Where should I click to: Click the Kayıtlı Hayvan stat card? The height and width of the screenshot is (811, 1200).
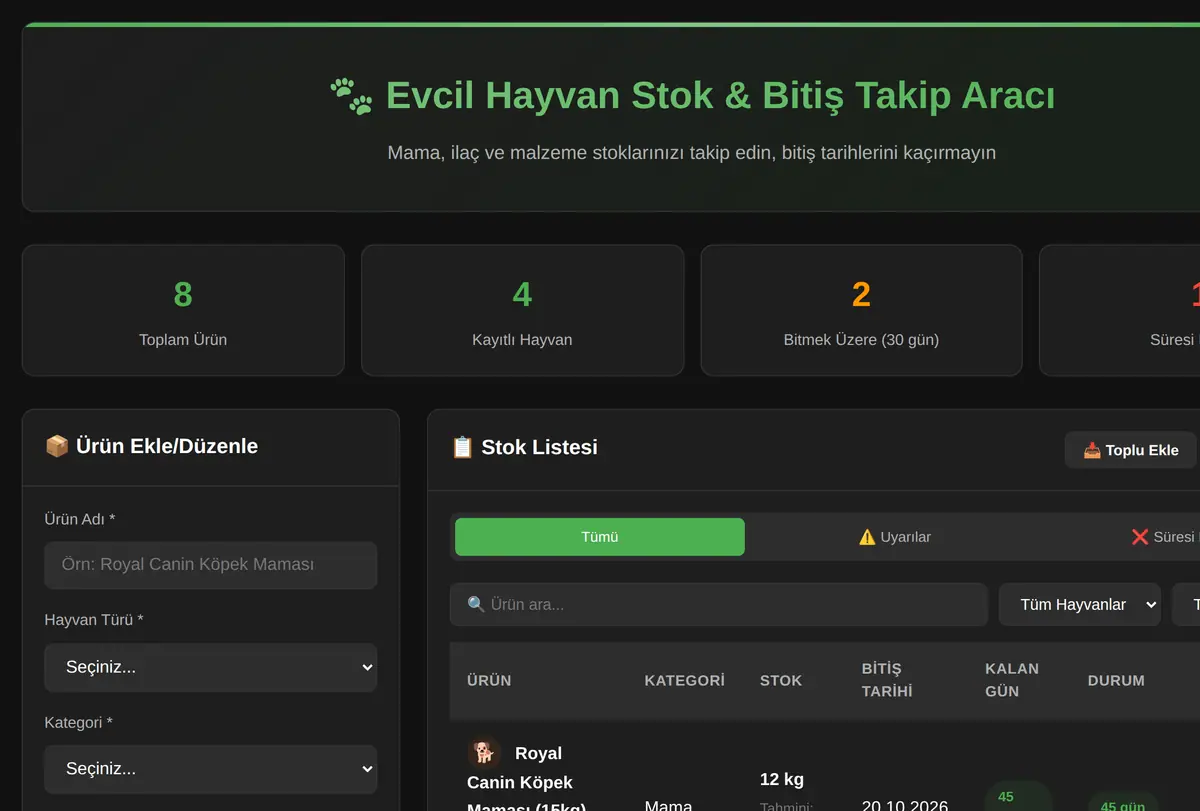coord(522,310)
